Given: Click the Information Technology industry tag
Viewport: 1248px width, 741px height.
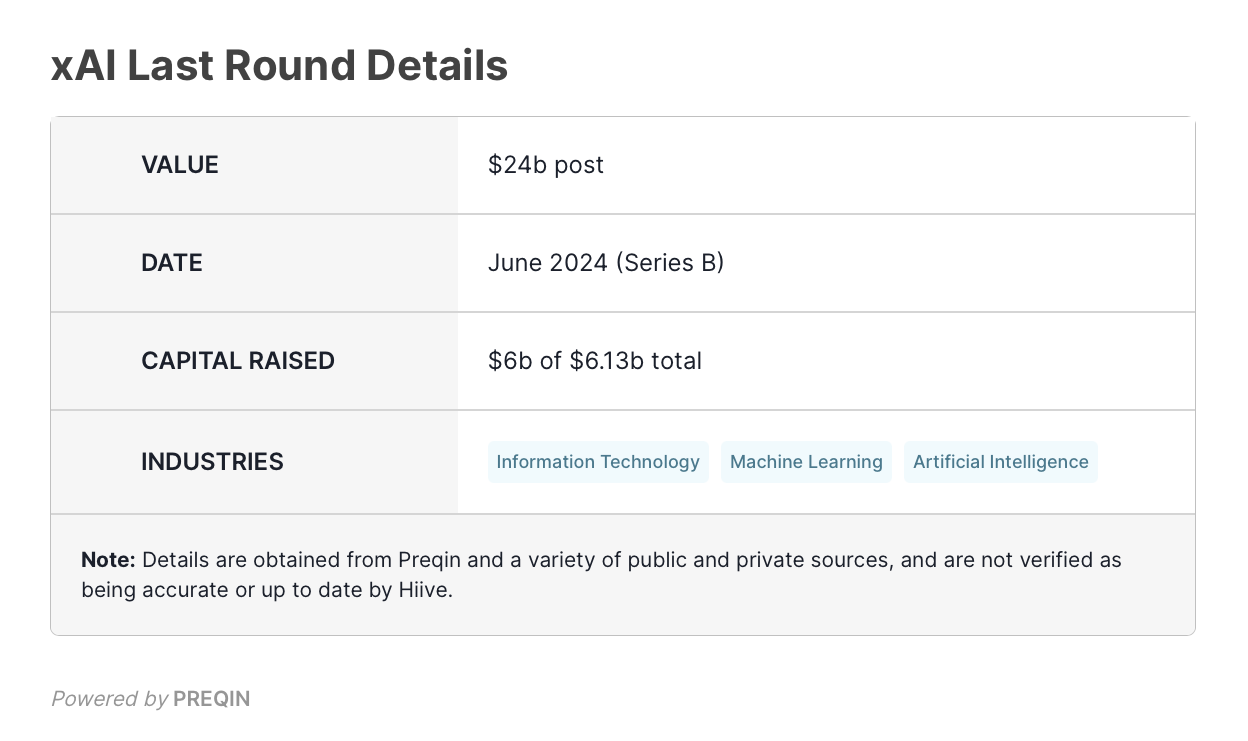Looking at the screenshot, I should (598, 462).
